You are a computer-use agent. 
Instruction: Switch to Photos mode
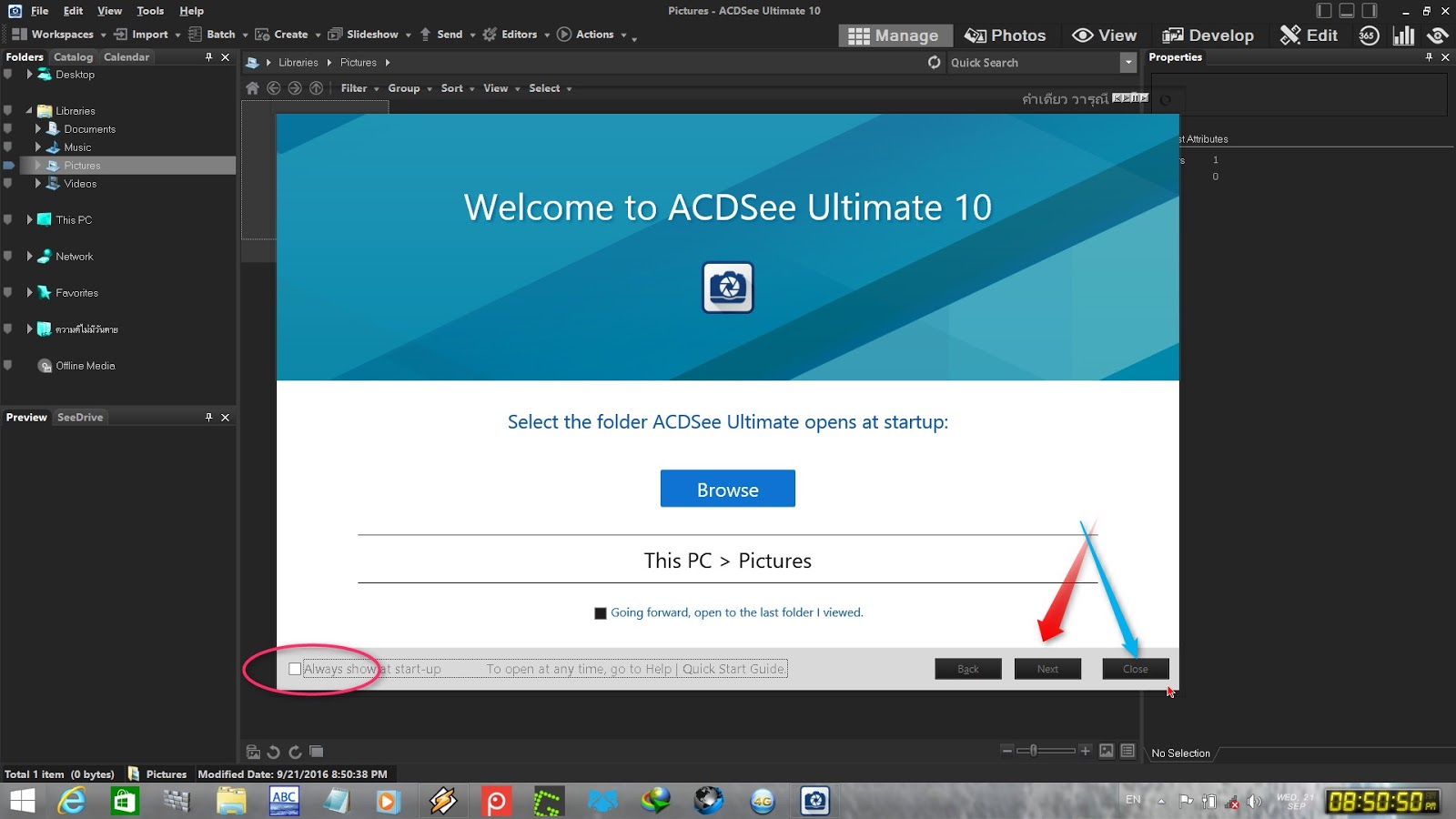click(x=1006, y=35)
